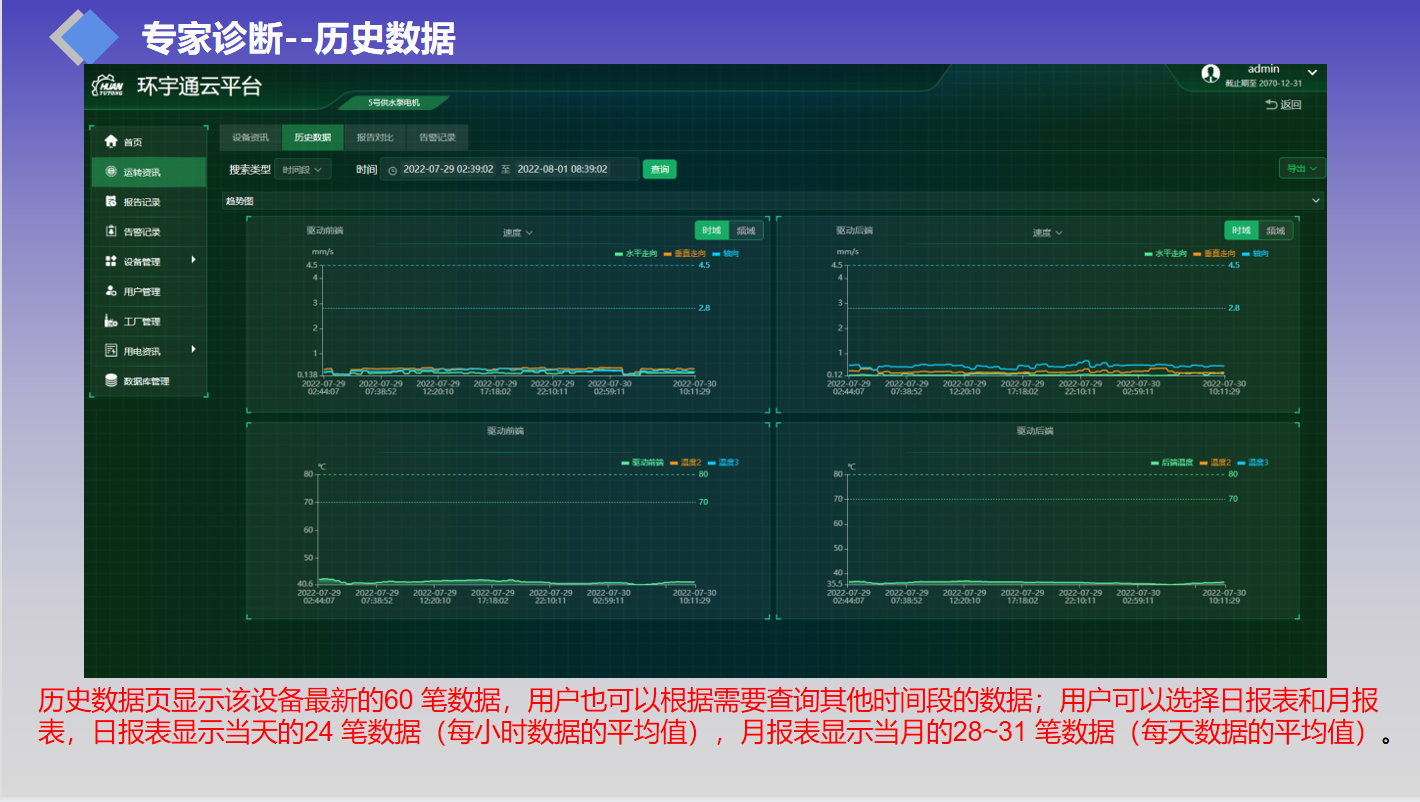Click the 工厂管理 factory icon
Image resolution: width=1420 pixels, height=802 pixels.
111,321
